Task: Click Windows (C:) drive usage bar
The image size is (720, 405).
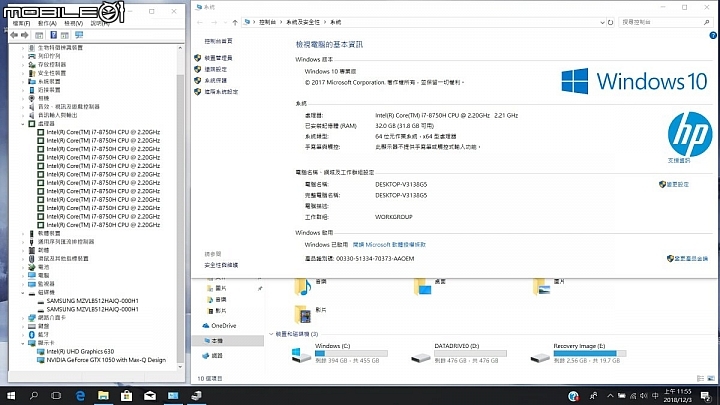Action: (351, 354)
